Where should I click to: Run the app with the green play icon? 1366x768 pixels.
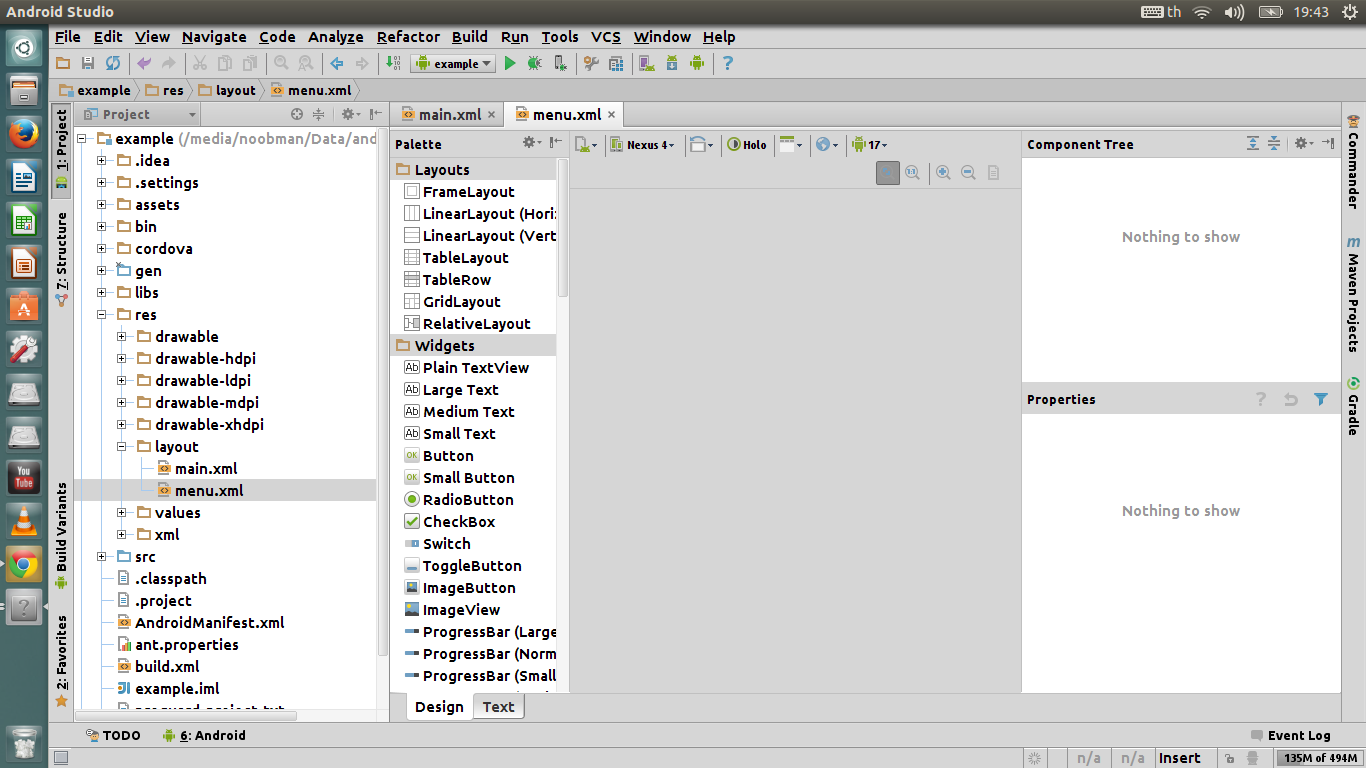510,63
